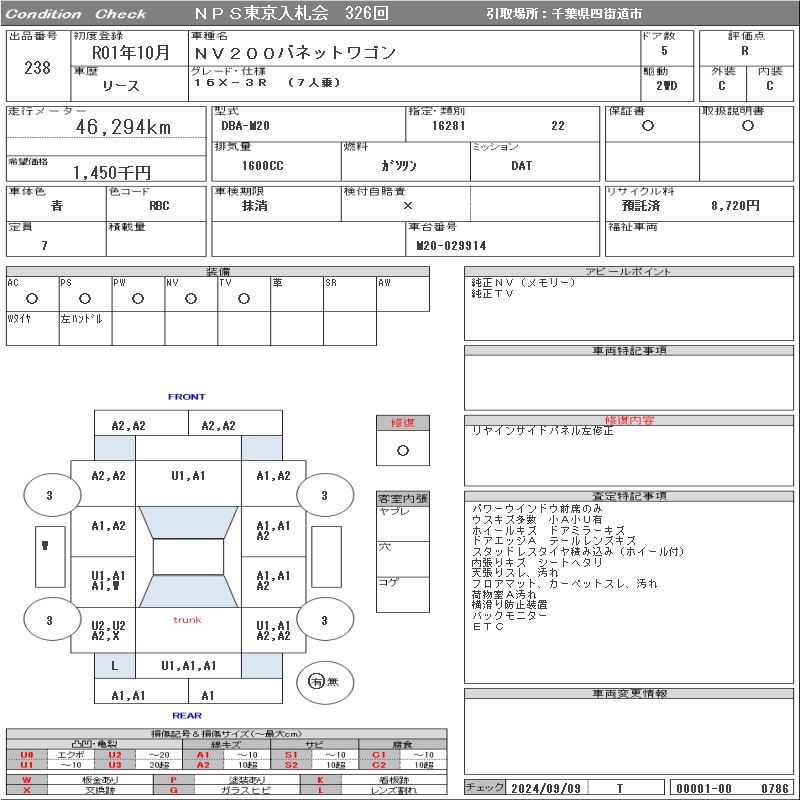Viewport: 800px width, 800px height.
Task: Click the U1,A1,A1 rear bumper panel
Action: 188,665
